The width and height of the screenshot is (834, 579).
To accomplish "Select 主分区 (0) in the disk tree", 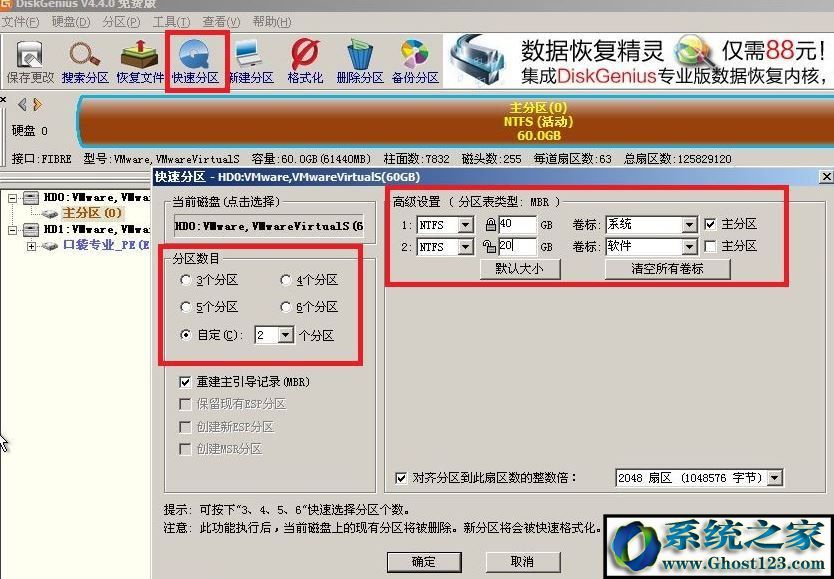I will click(x=92, y=213).
